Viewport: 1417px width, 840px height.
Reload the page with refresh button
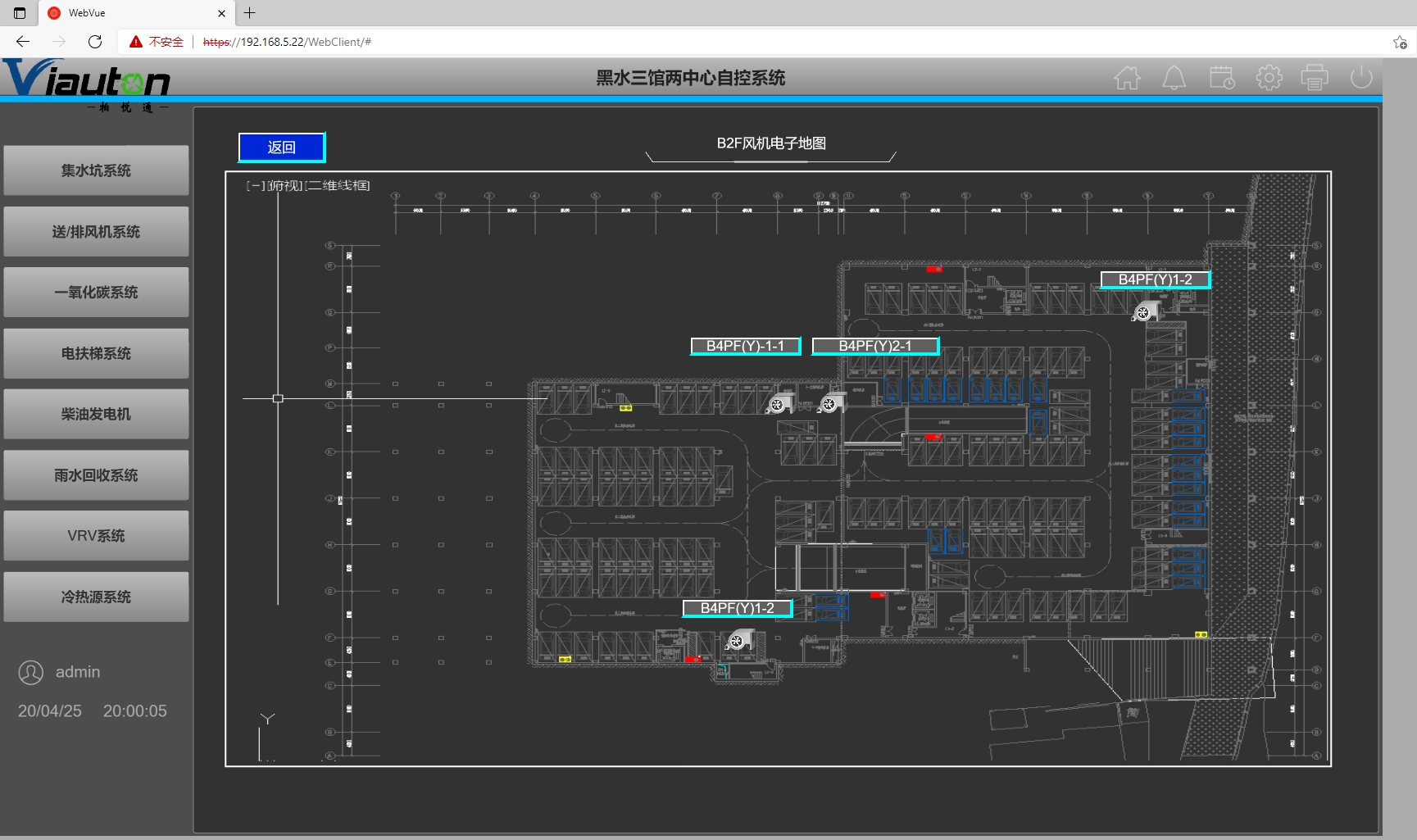95,42
